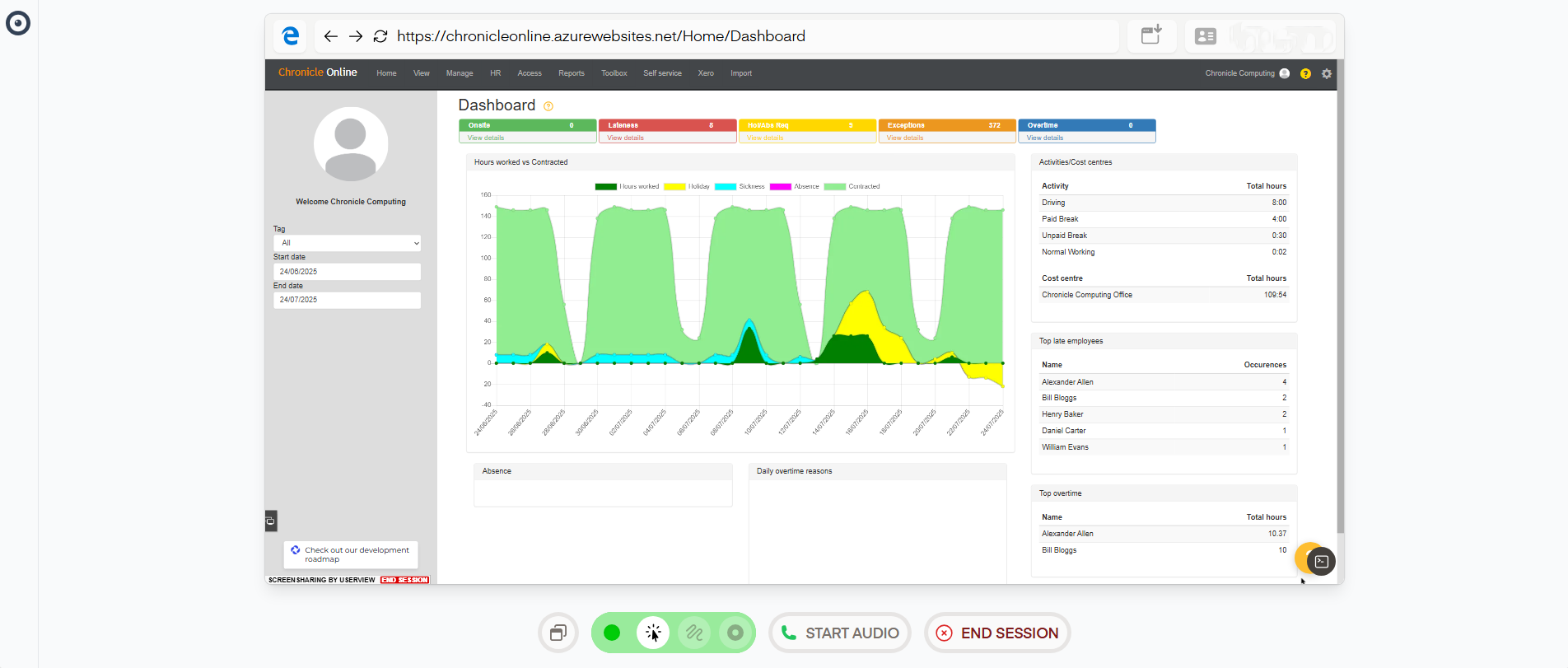Viewport: 1568px width, 668px height.
Task: Open the HR menu in navbar
Action: click(495, 73)
